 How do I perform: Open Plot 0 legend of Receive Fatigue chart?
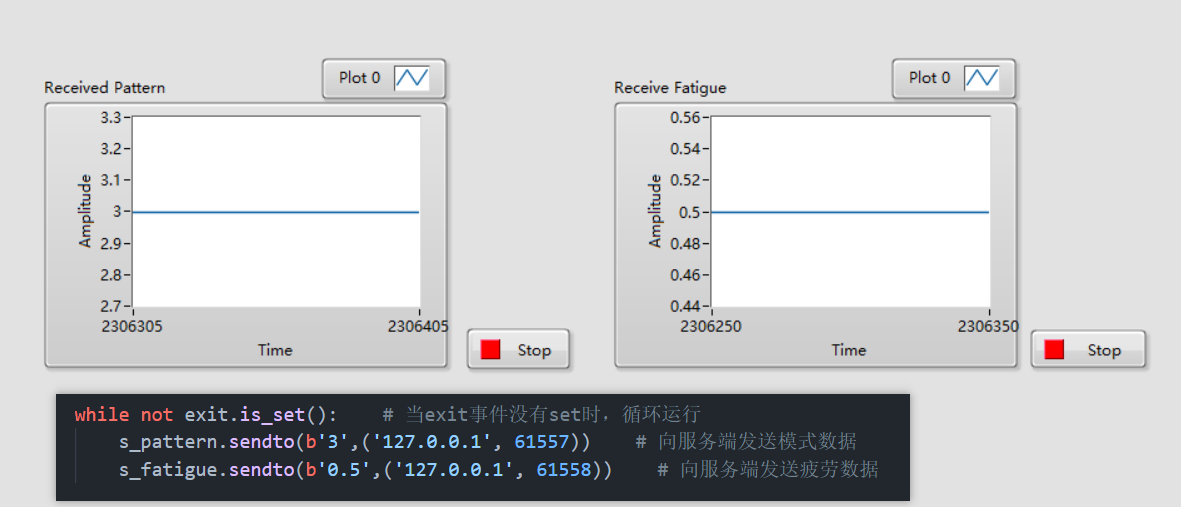[954, 78]
